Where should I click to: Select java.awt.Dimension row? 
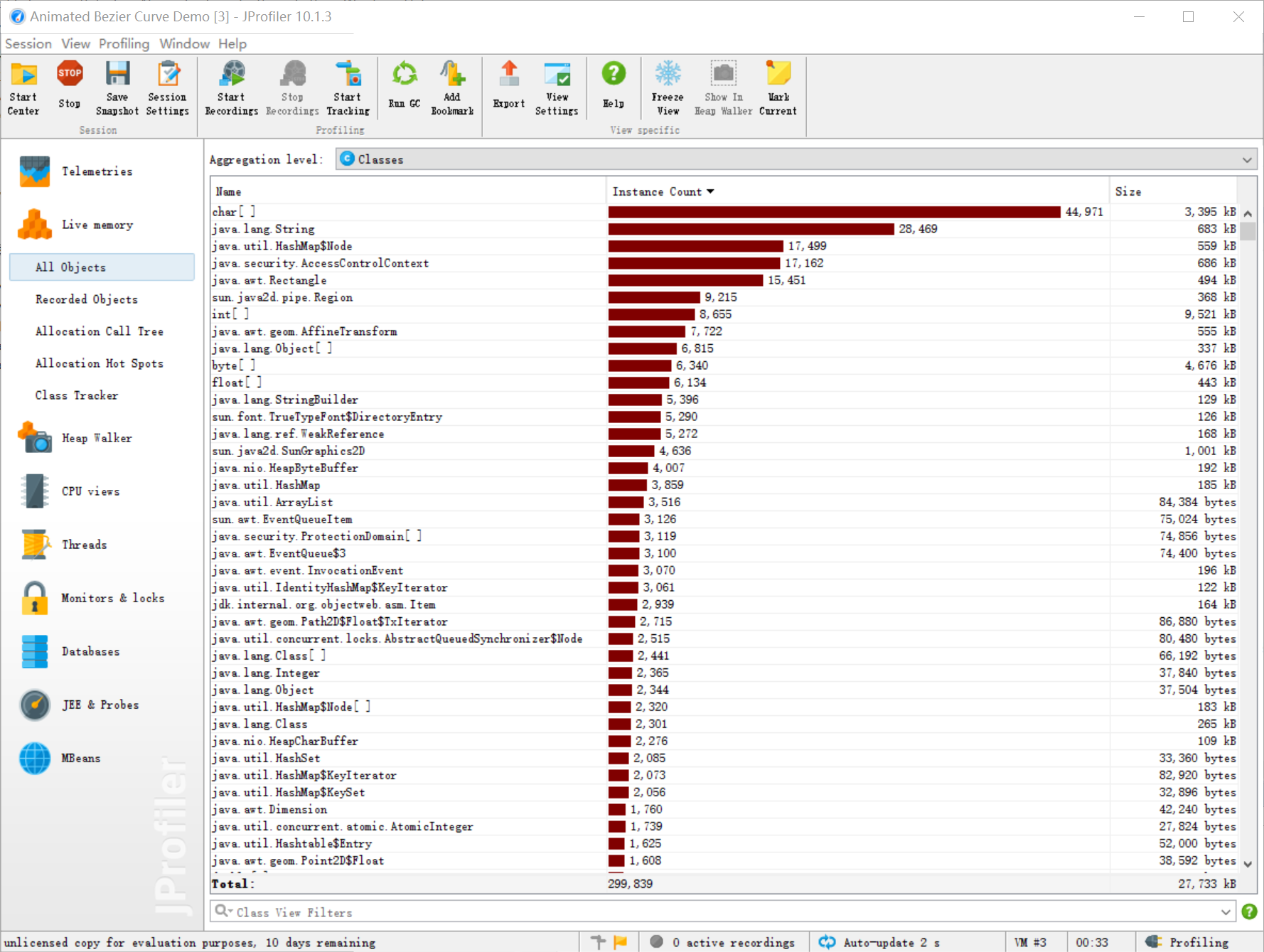724,809
